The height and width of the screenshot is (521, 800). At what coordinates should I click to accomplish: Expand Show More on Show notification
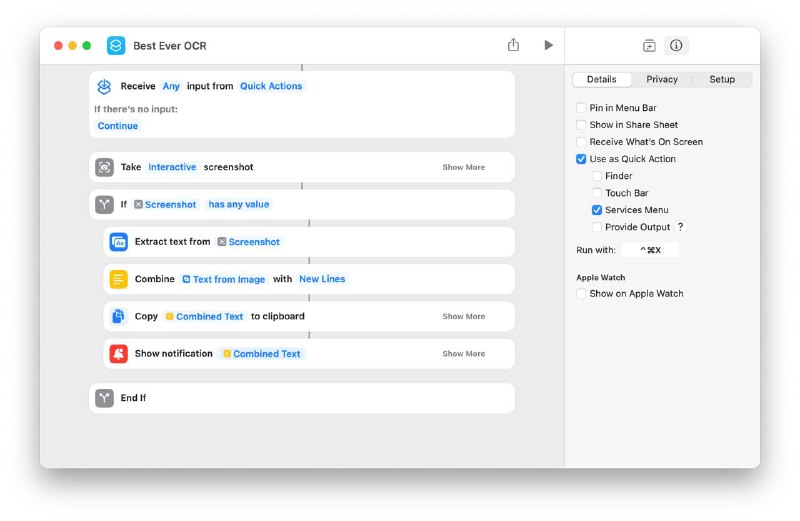click(x=463, y=354)
